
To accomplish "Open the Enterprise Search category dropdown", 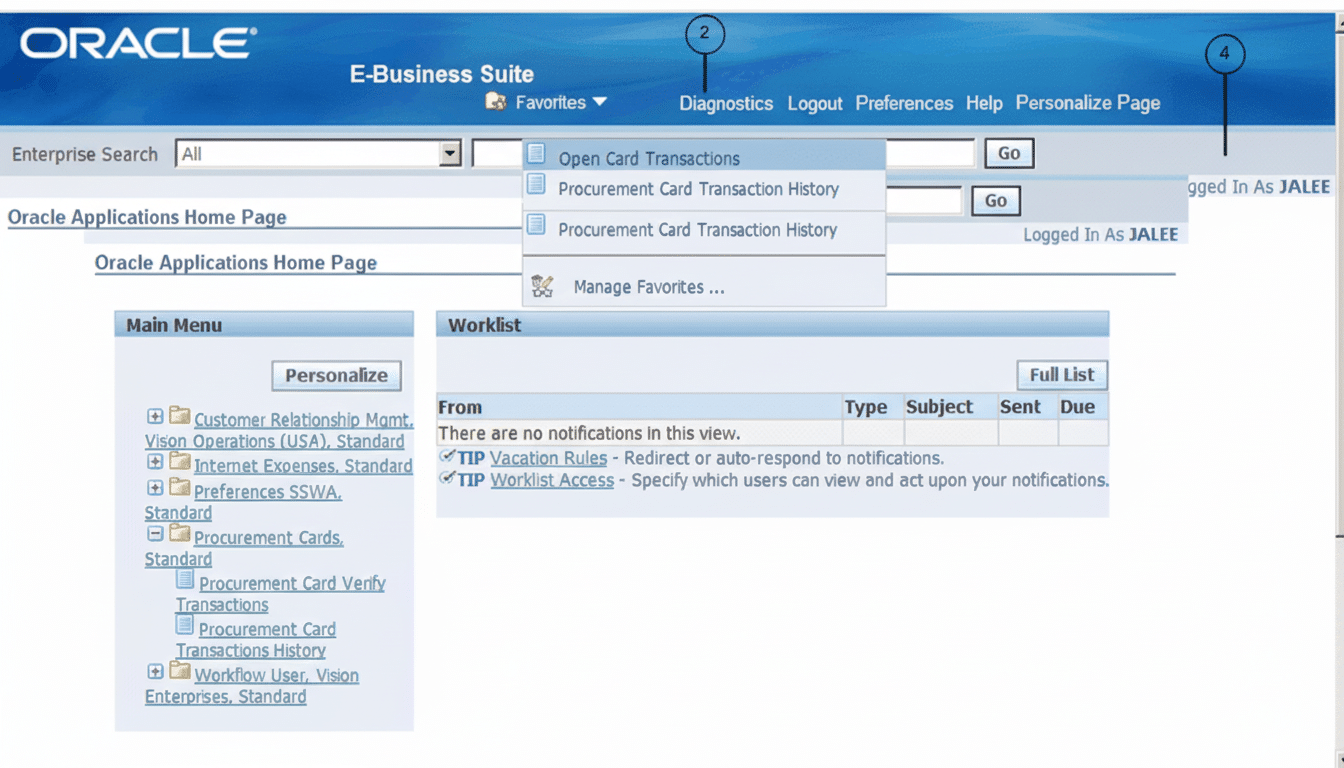I will (x=451, y=152).
